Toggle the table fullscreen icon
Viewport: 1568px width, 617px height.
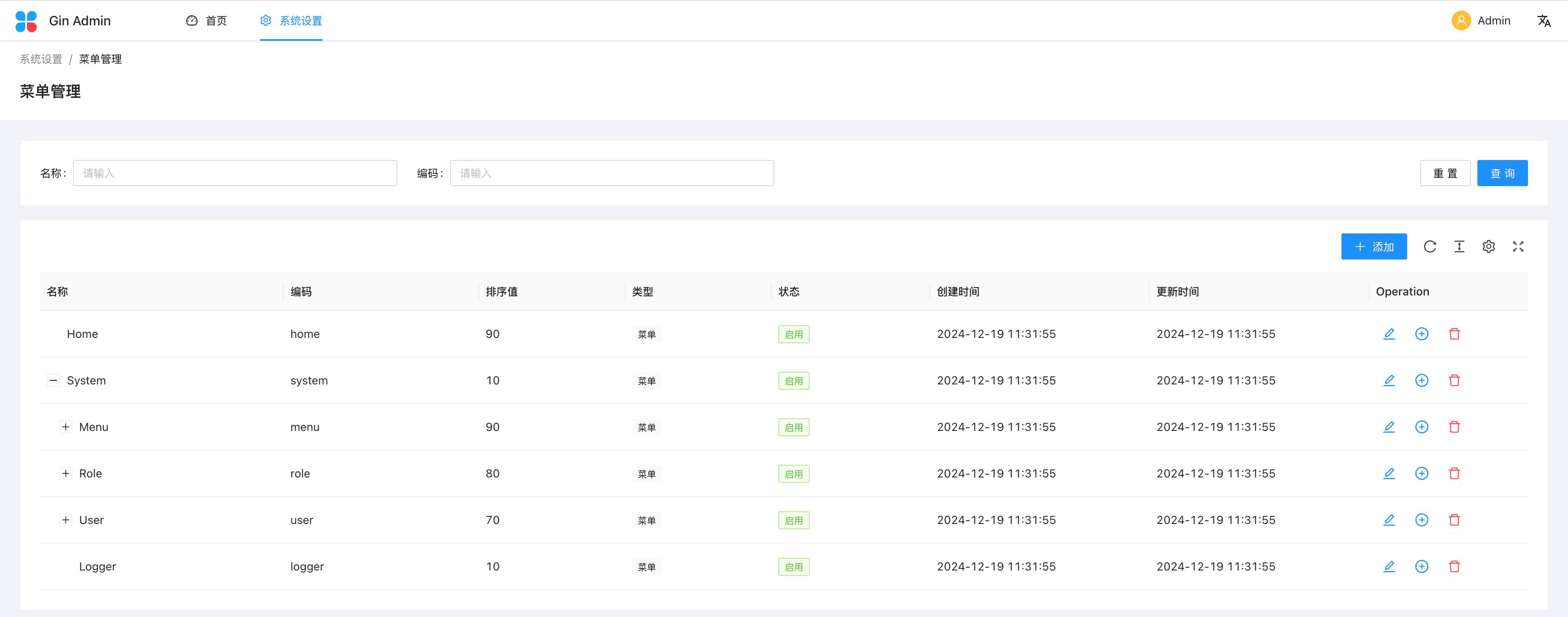click(x=1518, y=246)
